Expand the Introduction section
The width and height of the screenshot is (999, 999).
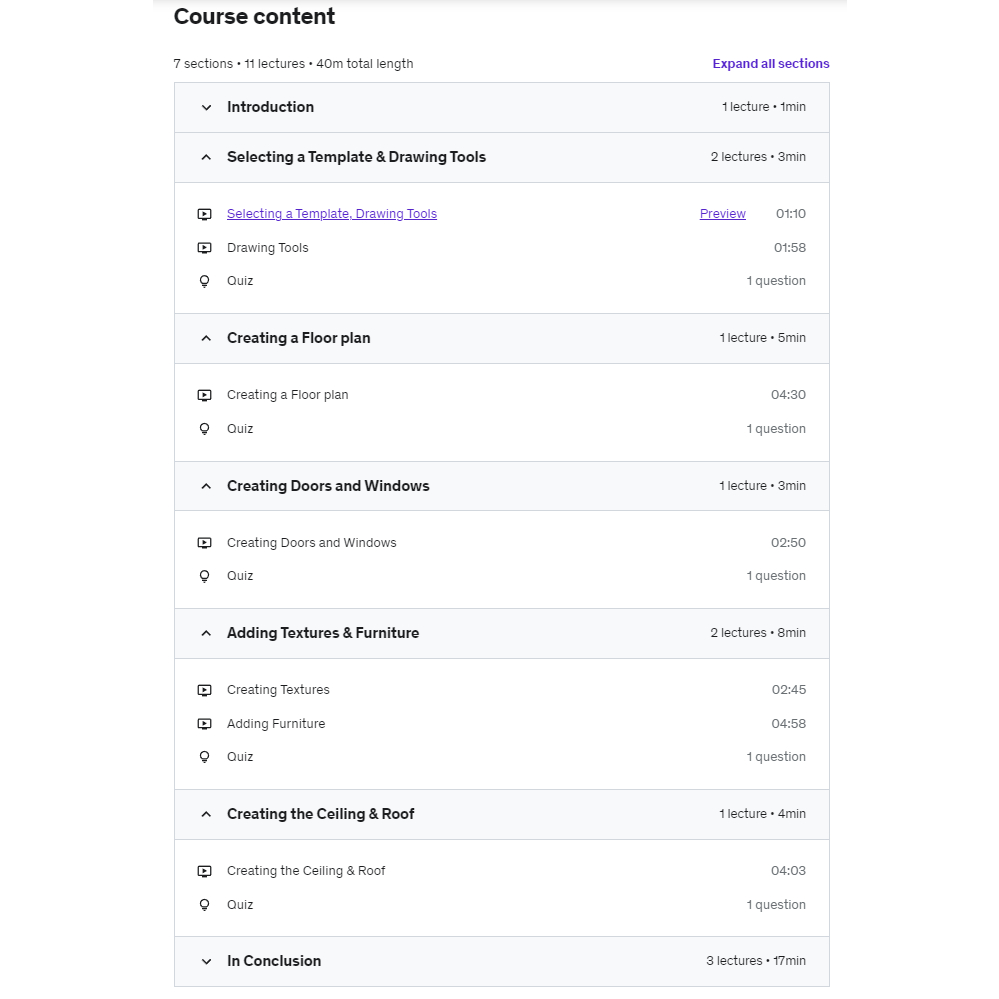206,108
